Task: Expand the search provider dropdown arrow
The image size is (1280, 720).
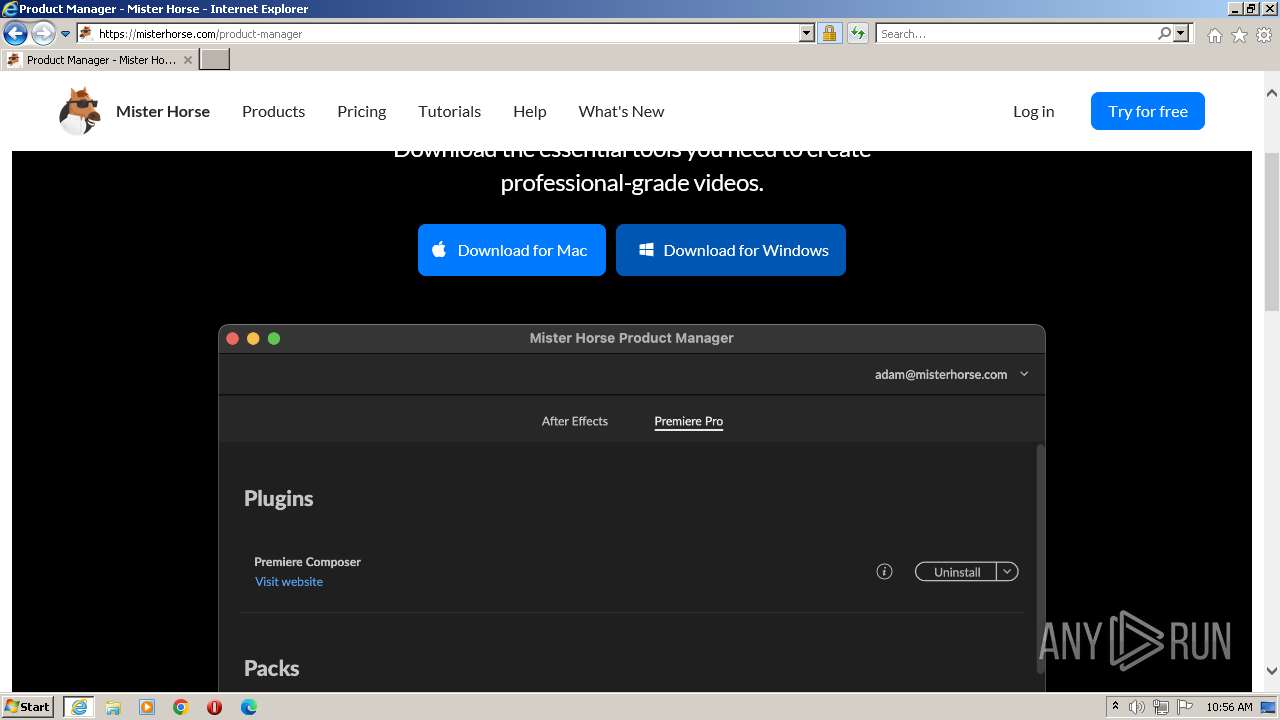Action: coord(1181,34)
